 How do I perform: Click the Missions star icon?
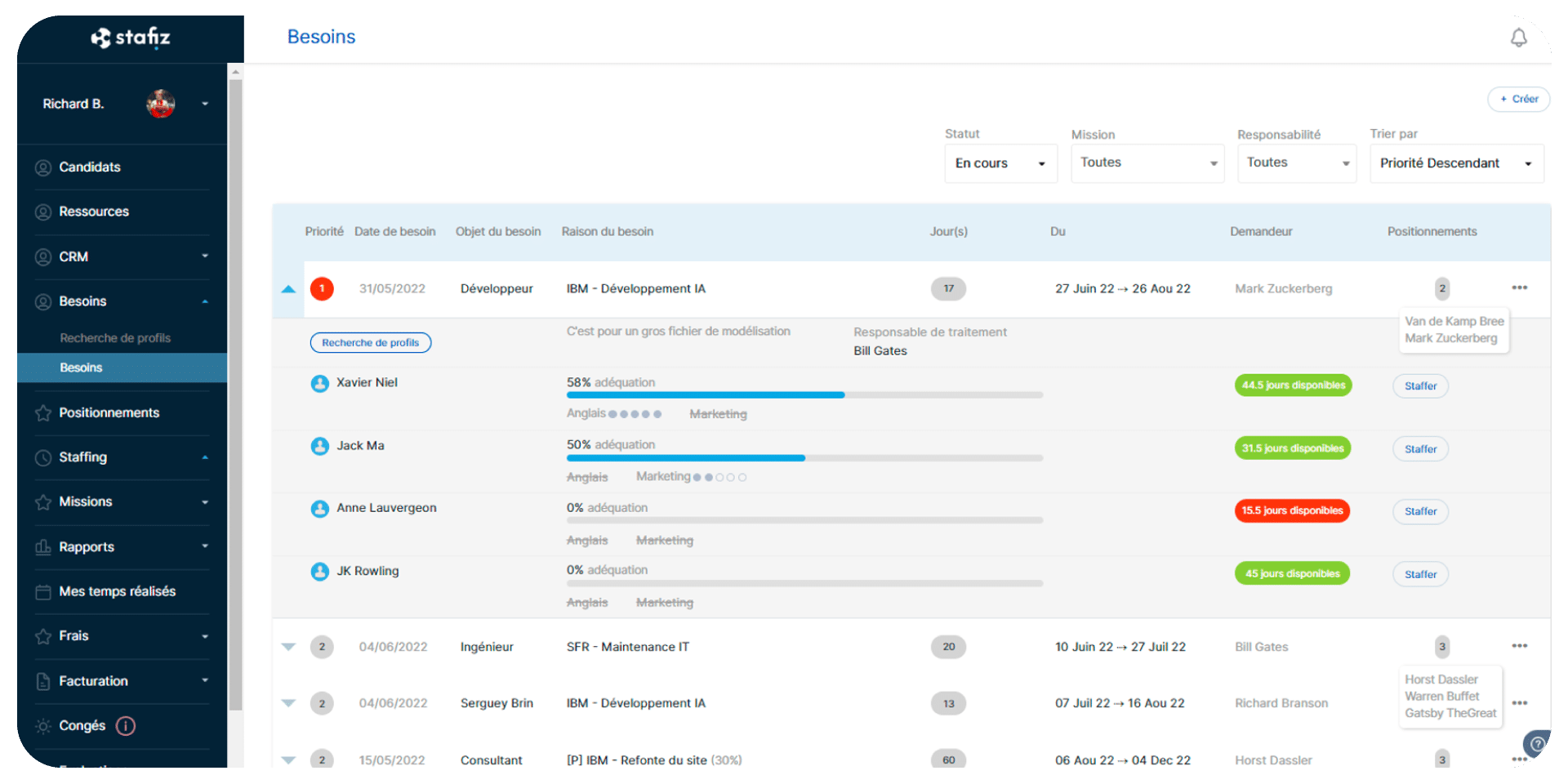(x=43, y=502)
